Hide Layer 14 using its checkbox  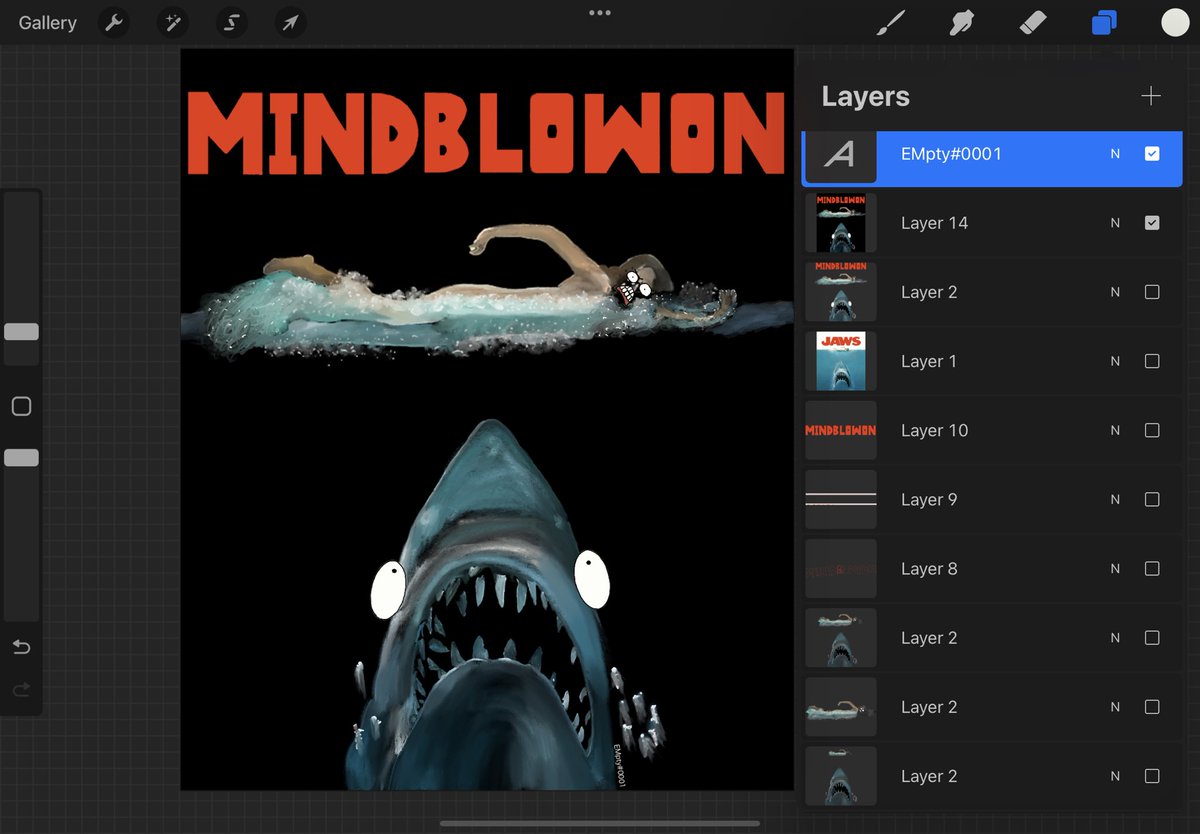tap(1152, 223)
